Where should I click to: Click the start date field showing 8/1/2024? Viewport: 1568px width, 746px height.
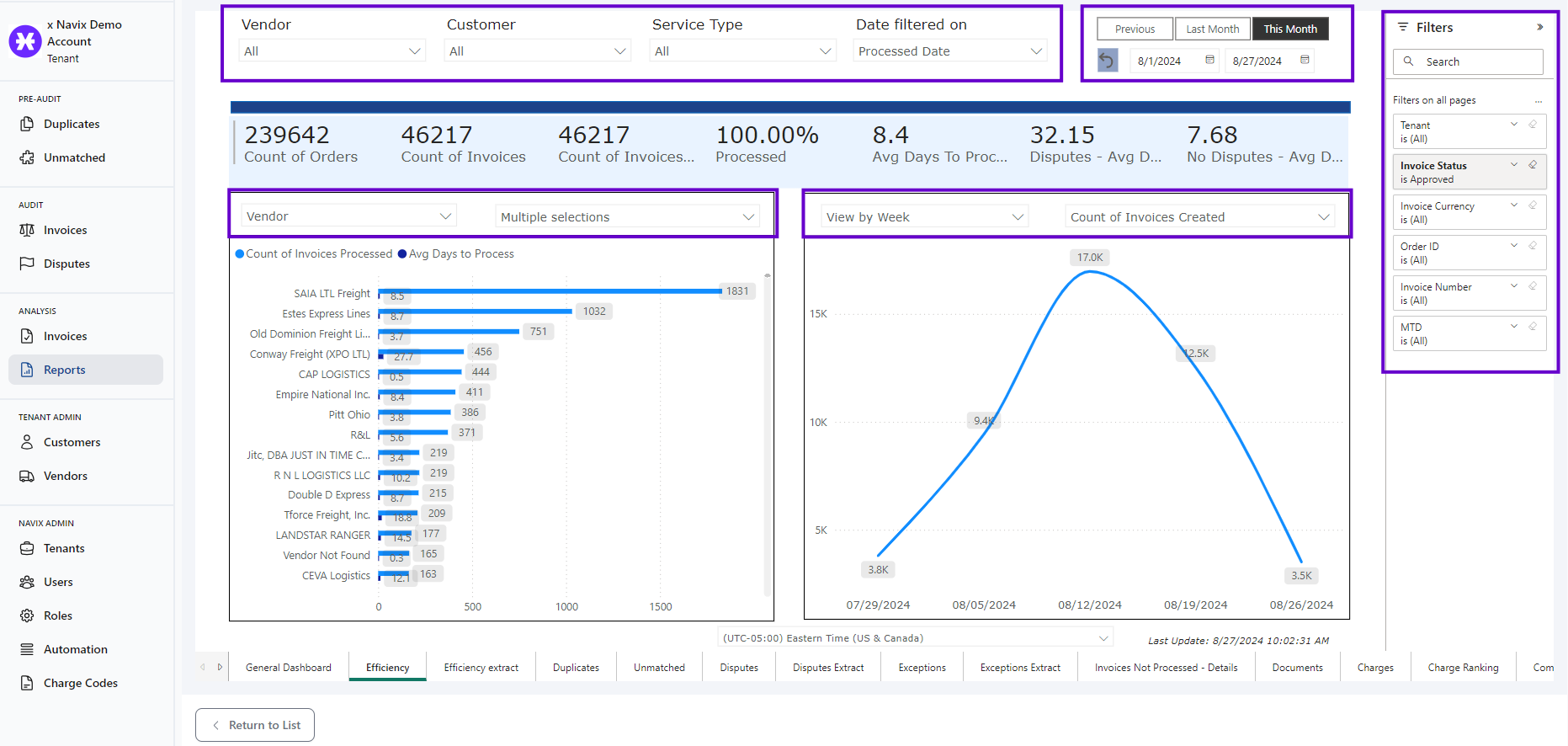pos(1174,61)
